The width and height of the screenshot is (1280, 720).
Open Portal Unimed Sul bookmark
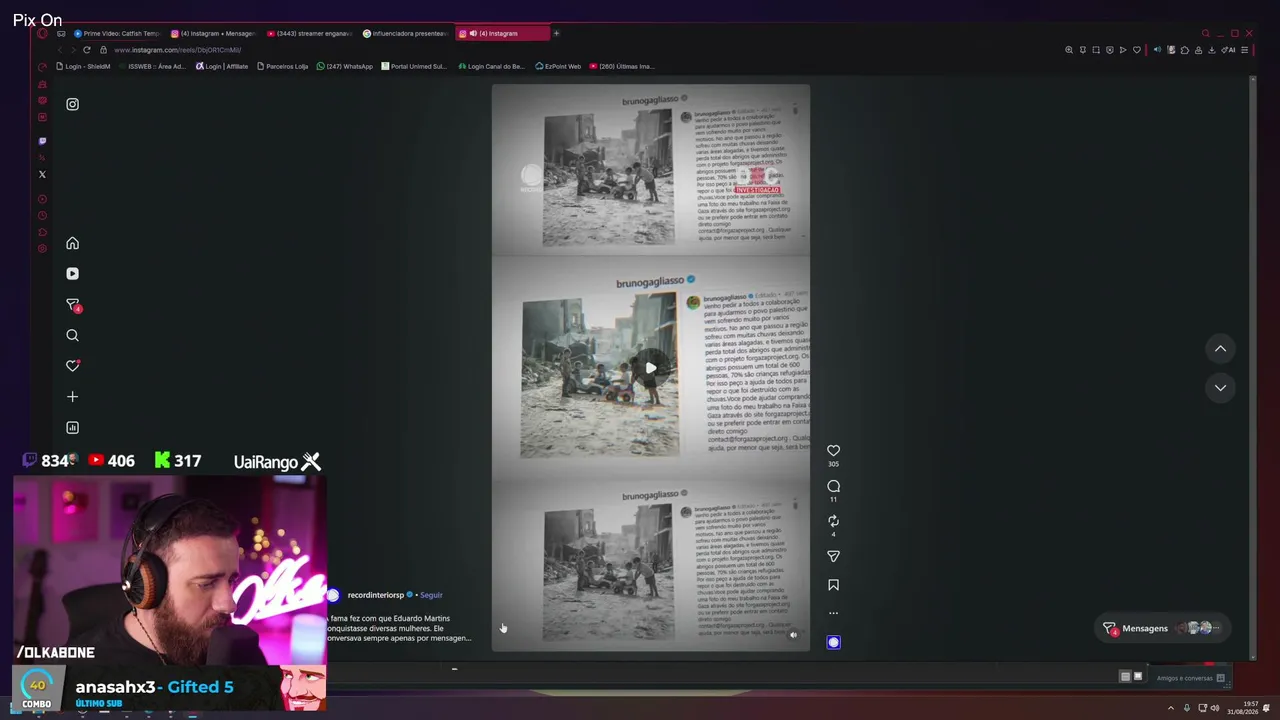point(414,66)
